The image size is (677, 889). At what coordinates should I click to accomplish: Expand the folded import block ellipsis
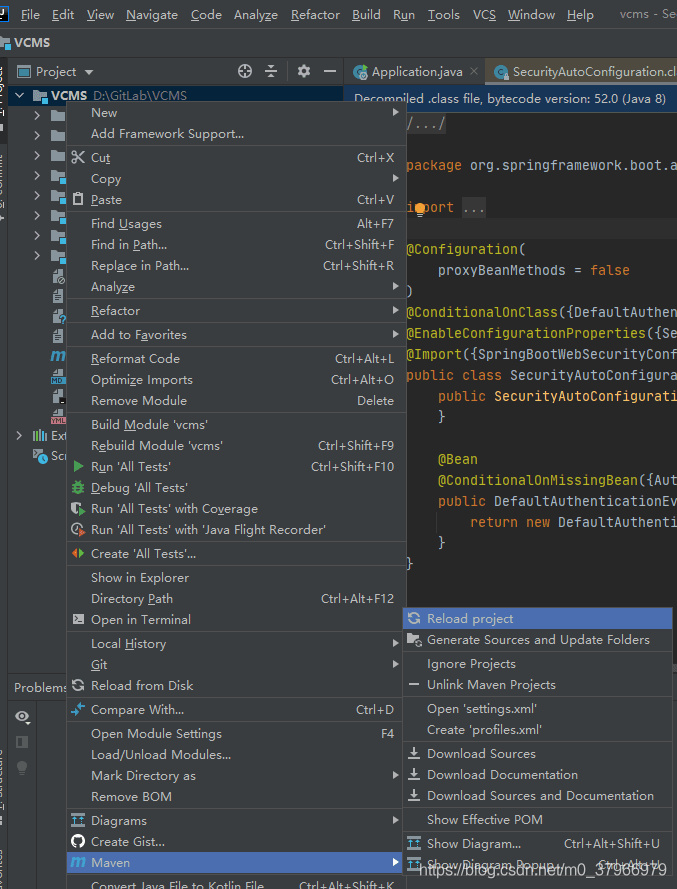click(474, 208)
